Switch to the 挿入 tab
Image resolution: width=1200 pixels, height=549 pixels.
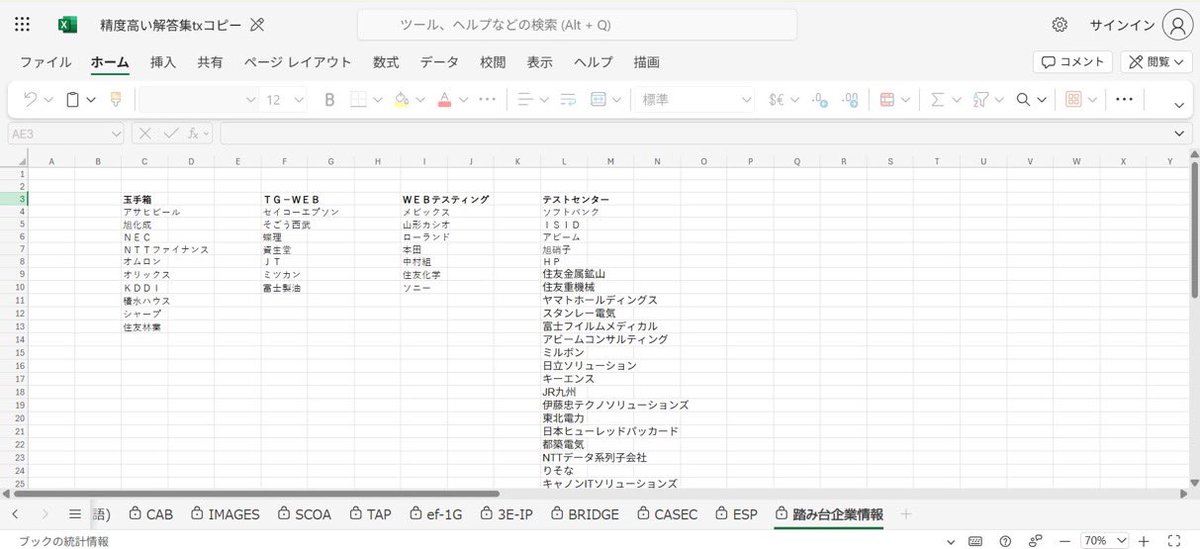163,62
